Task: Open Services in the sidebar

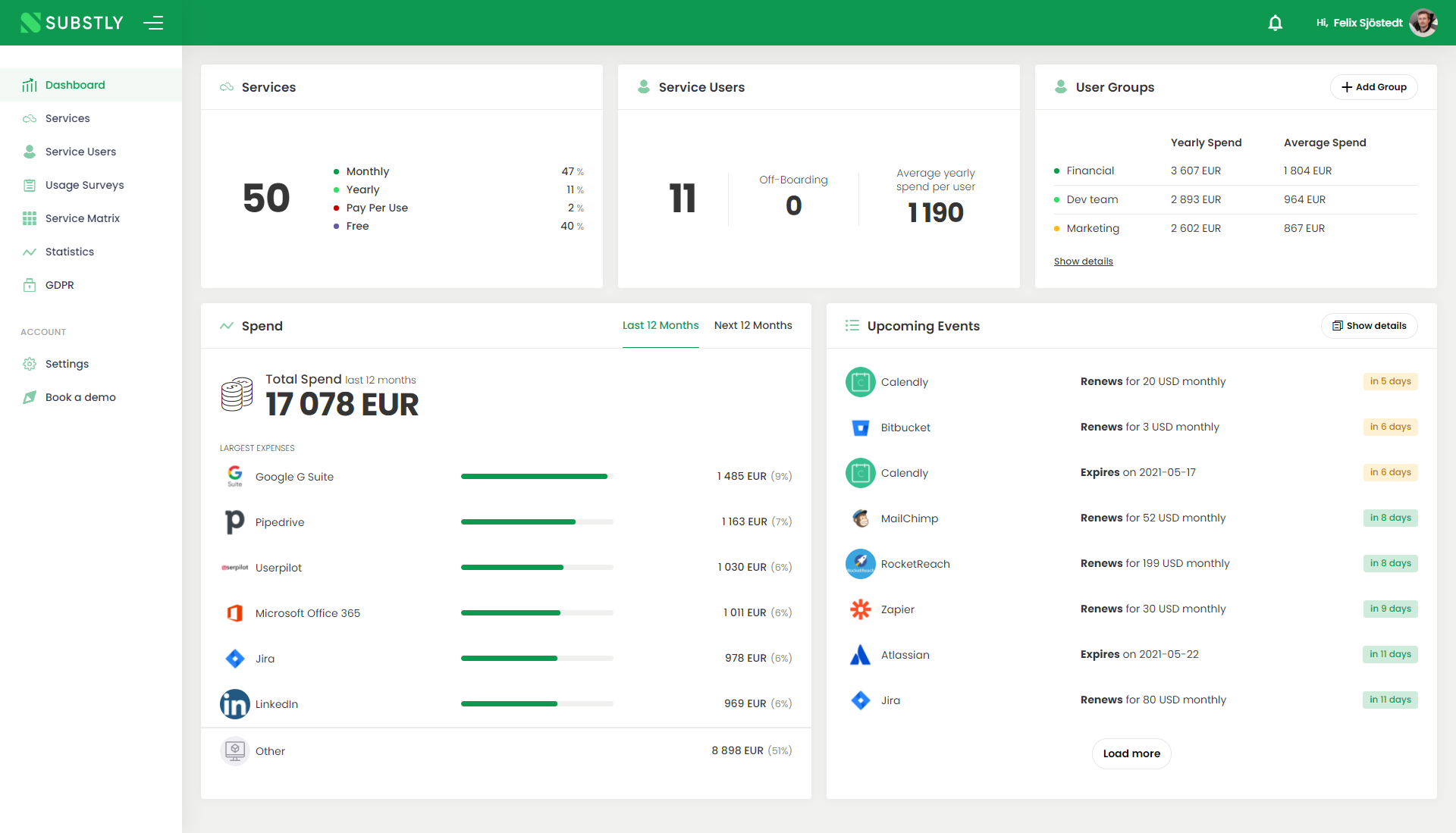Action: pyautogui.click(x=91, y=118)
